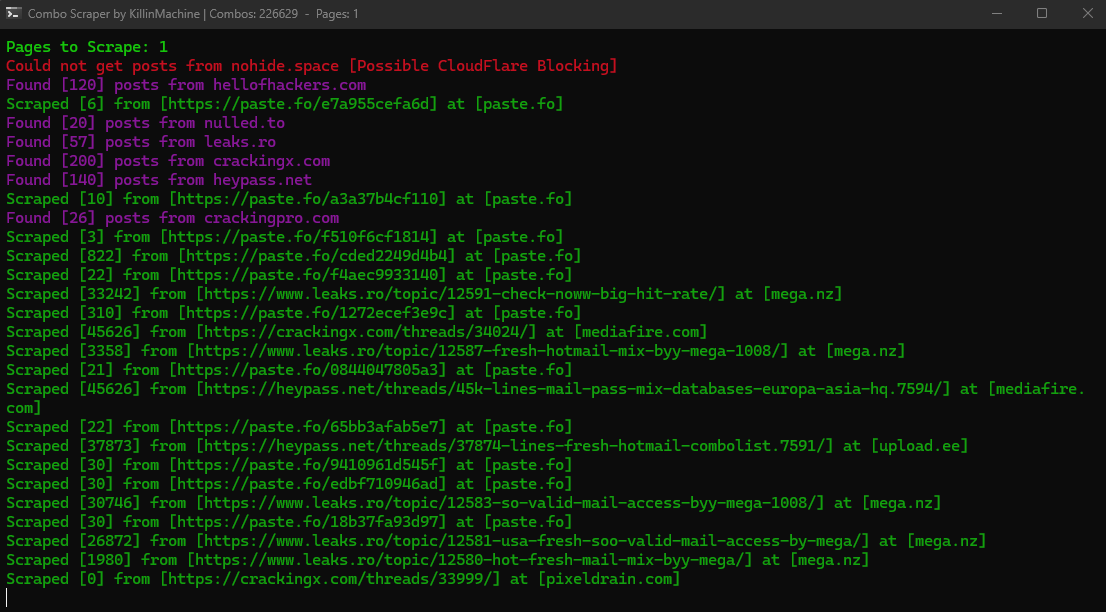
Task: Click the scraped count '[37873]'
Action: point(109,446)
